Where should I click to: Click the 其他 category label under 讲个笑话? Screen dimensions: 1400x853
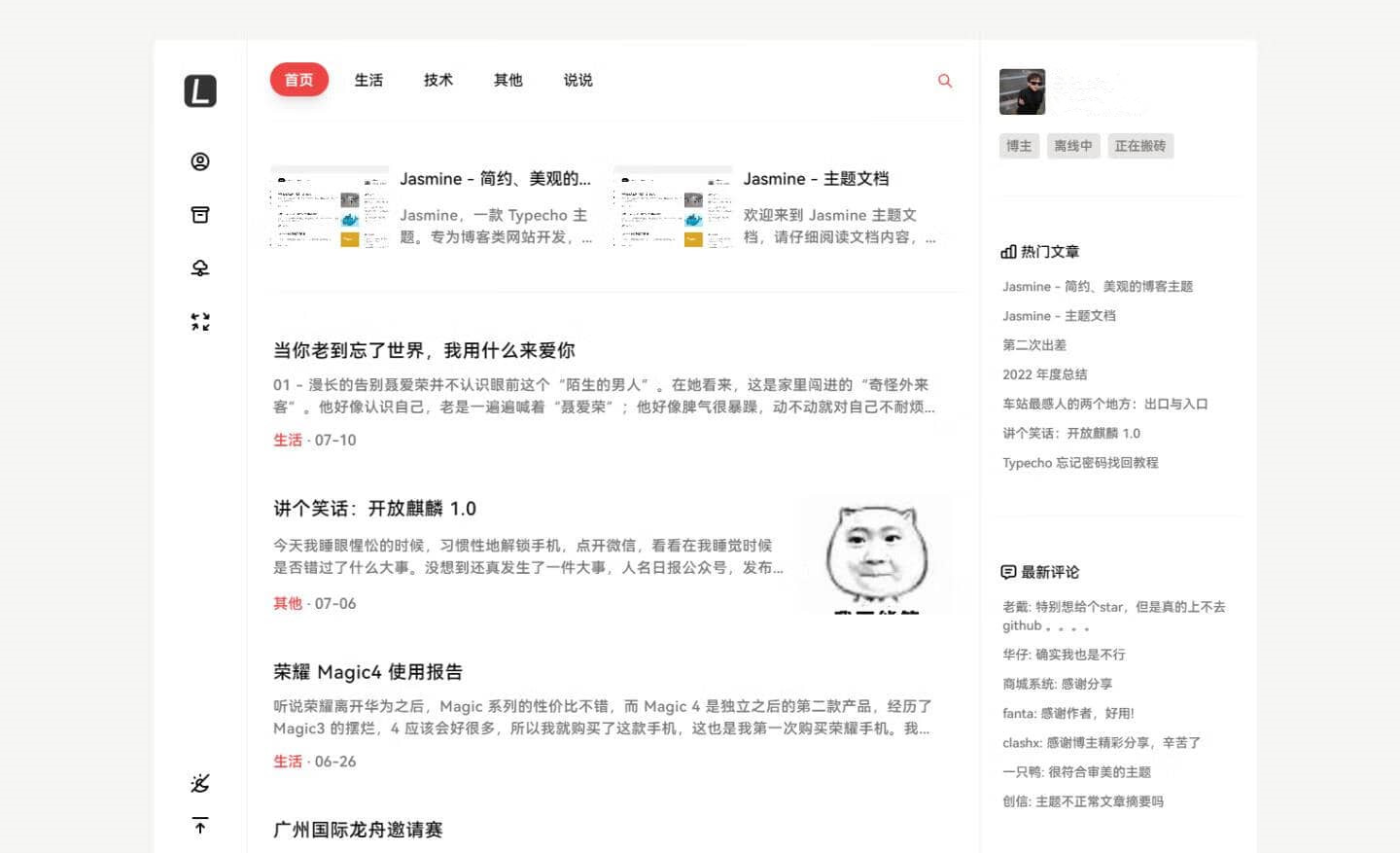pyautogui.click(x=288, y=603)
